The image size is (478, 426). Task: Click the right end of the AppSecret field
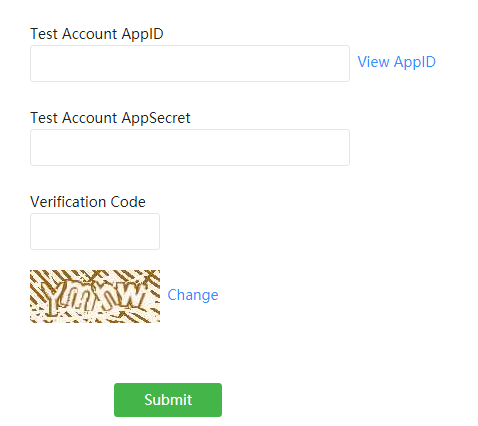pyautogui.click(x=340, y=147)
